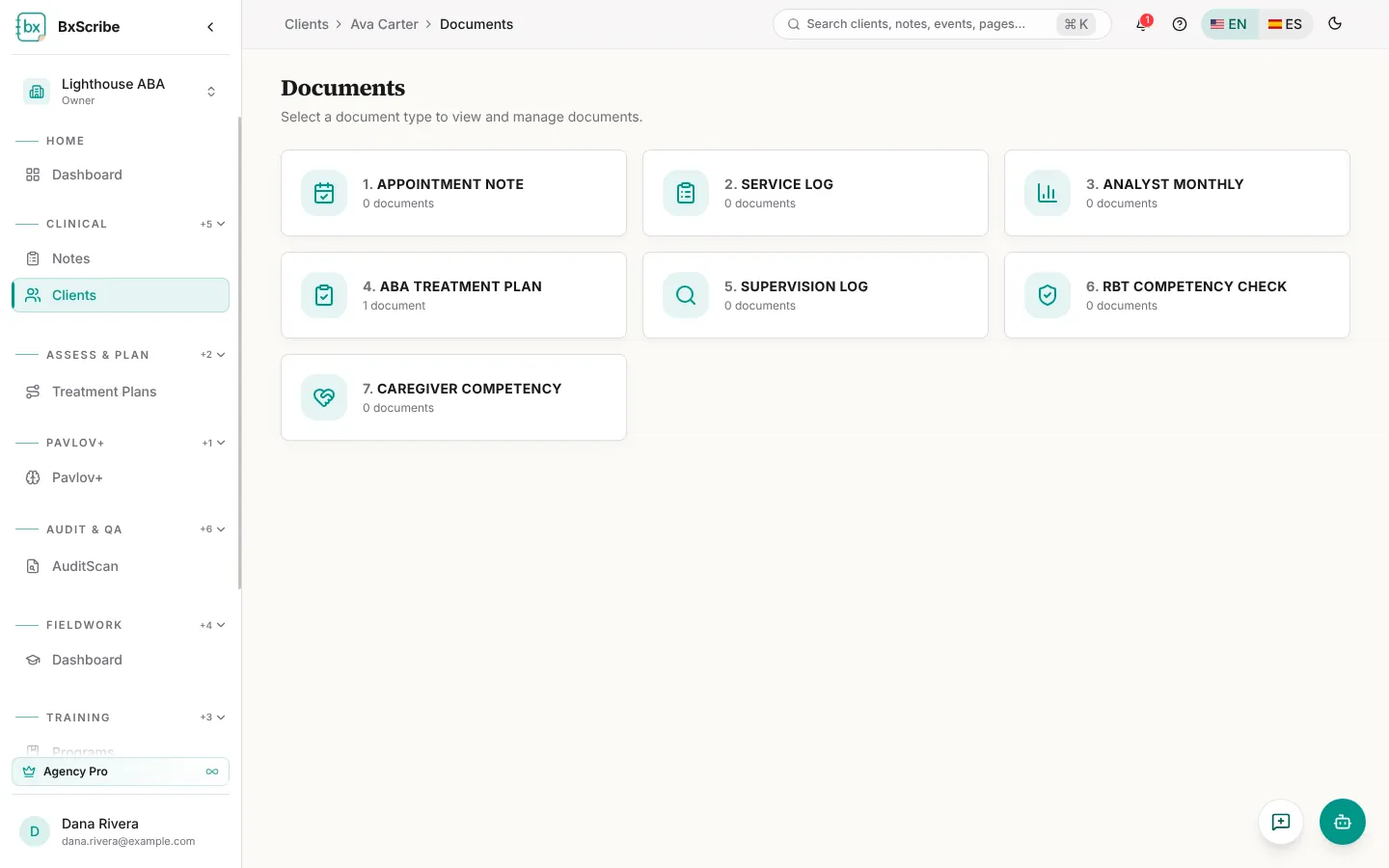The height and width of the screenshot is (868, 1389).
Task: Click the Lighthouse ABA organization icon
Action: click(x=37, y=92)
